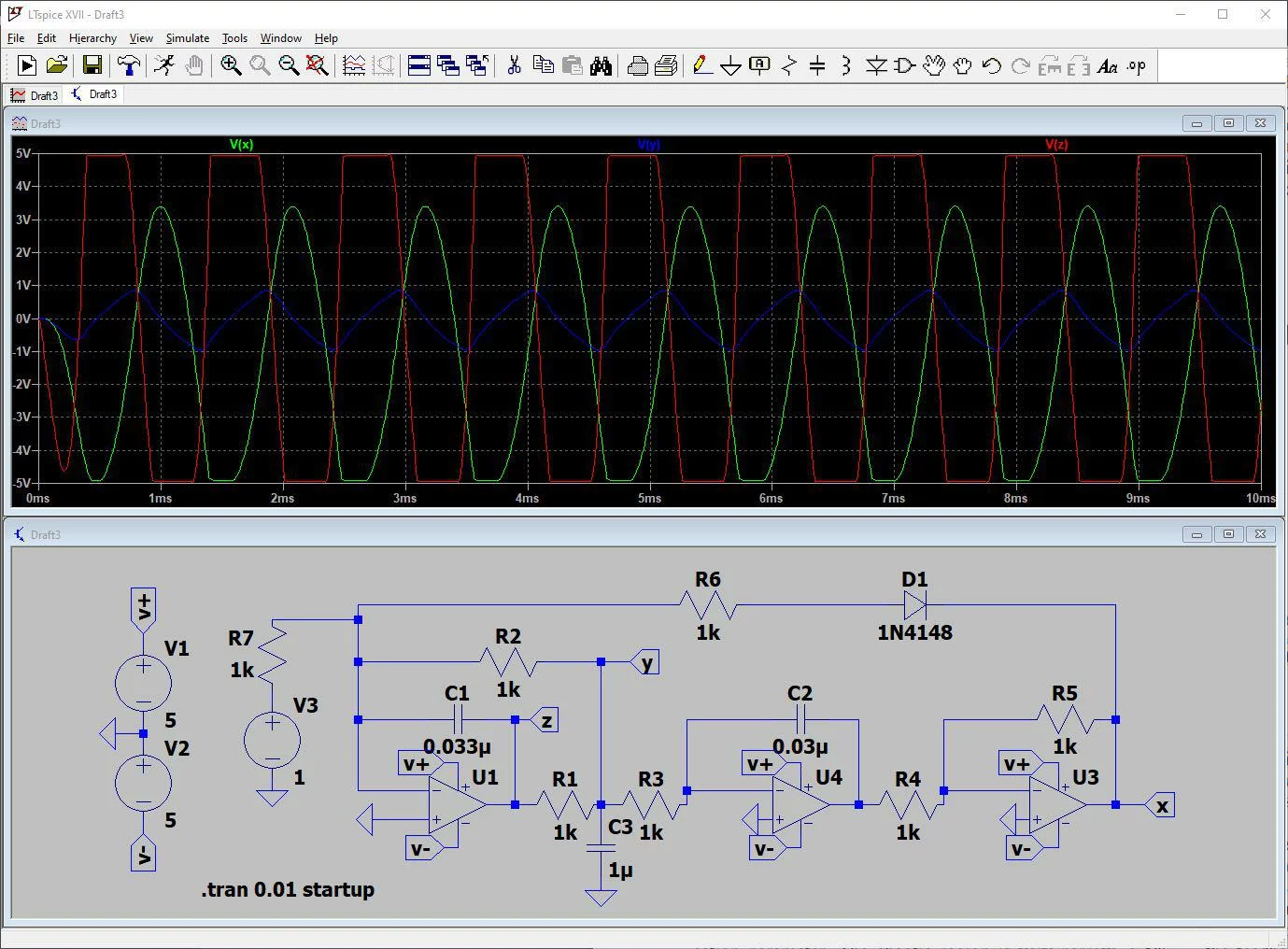Viewport: 1288px width, 949px height.
Task: Run the simulation with the running man icon
Action: pos(164,65)
